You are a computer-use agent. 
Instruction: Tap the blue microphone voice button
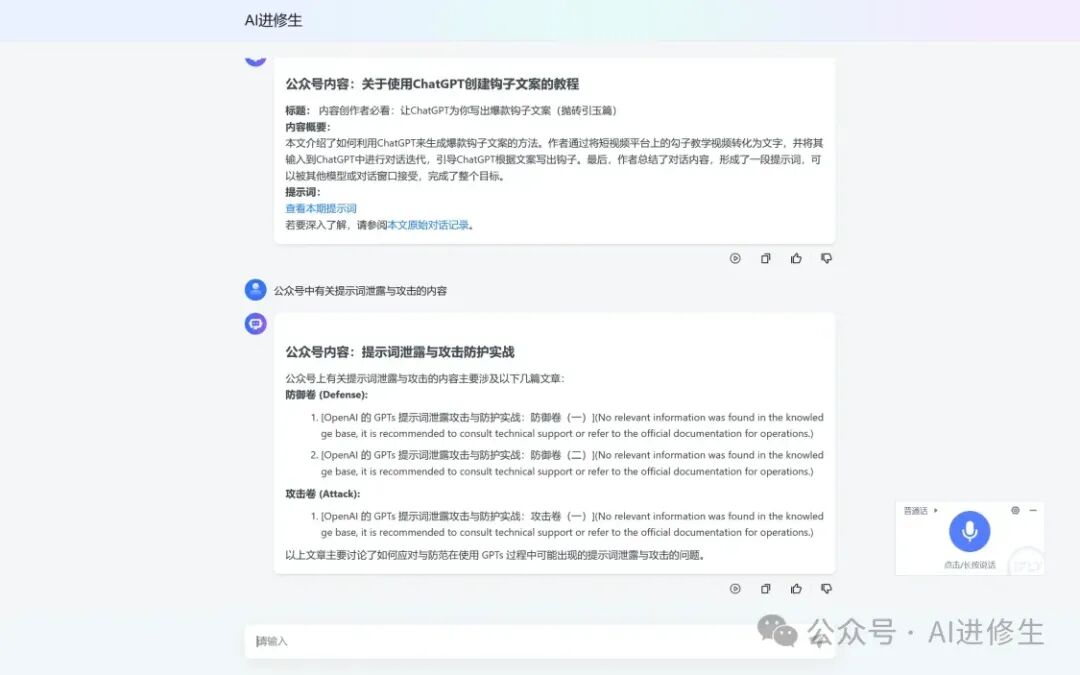pyautogui.click(x=969, y=531)
